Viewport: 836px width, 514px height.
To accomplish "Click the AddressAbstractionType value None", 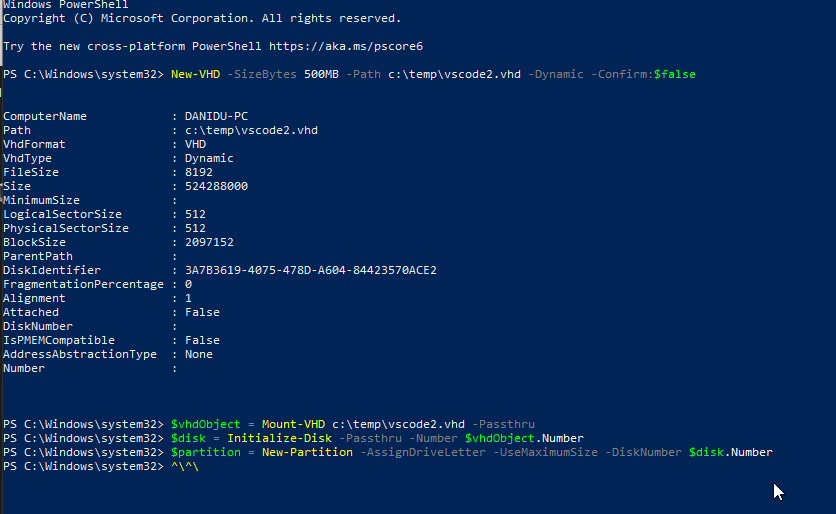I will pyautogui.click(x=198, y=354).
